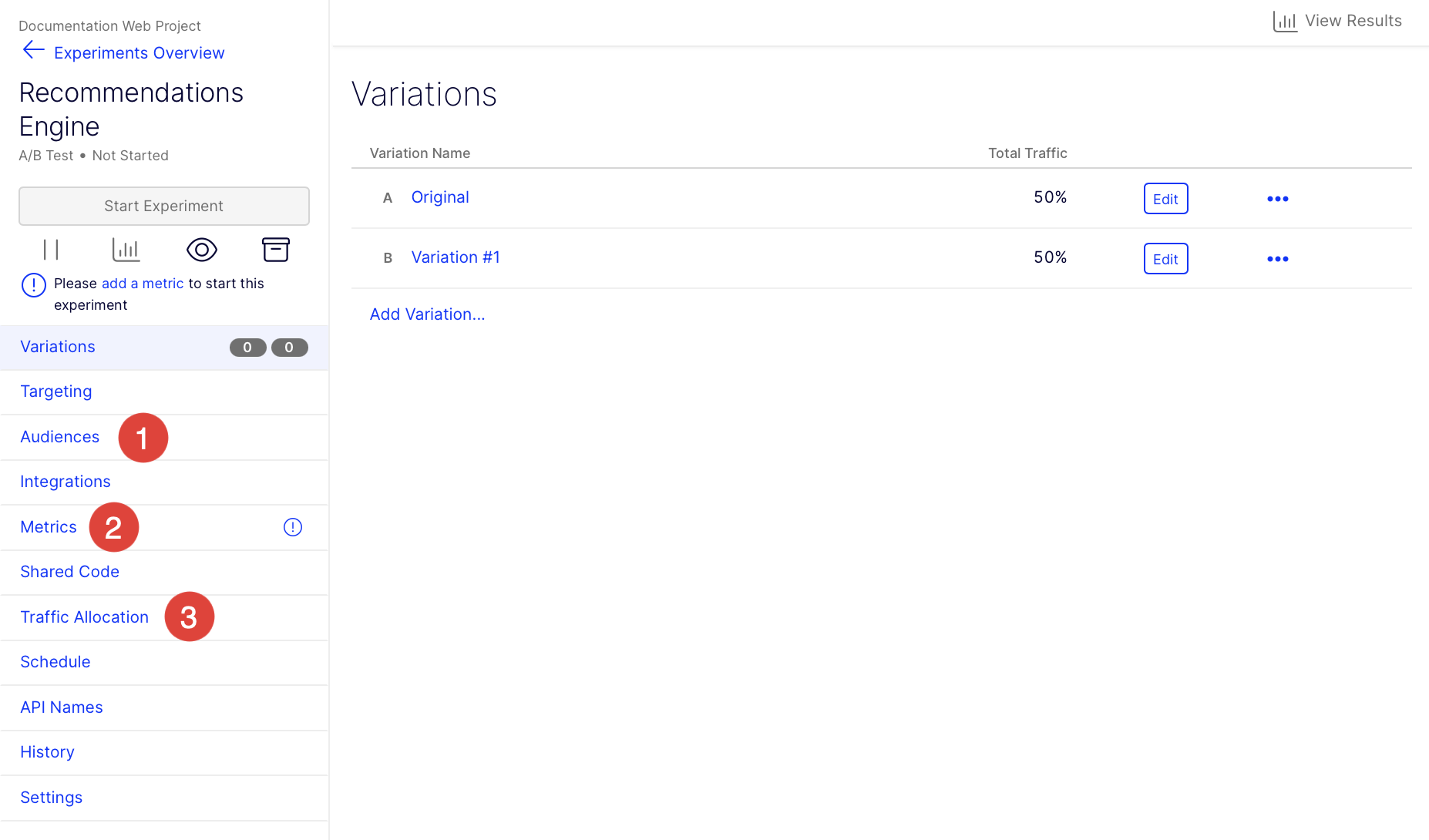Click the pause experiment icon
The width and height of the screenshot is (1429, 840).
(51, 250)
